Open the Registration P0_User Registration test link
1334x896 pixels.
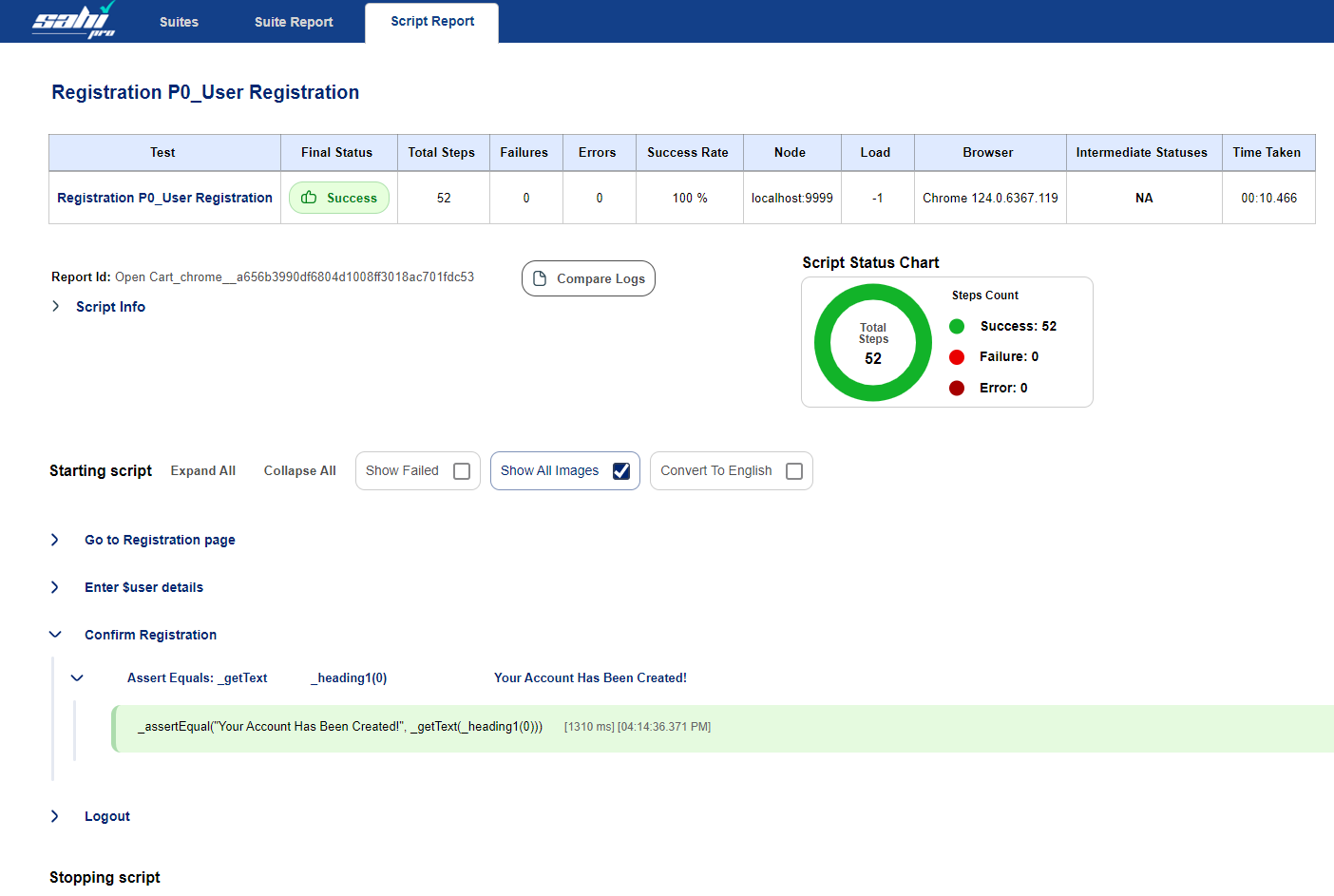164,198
